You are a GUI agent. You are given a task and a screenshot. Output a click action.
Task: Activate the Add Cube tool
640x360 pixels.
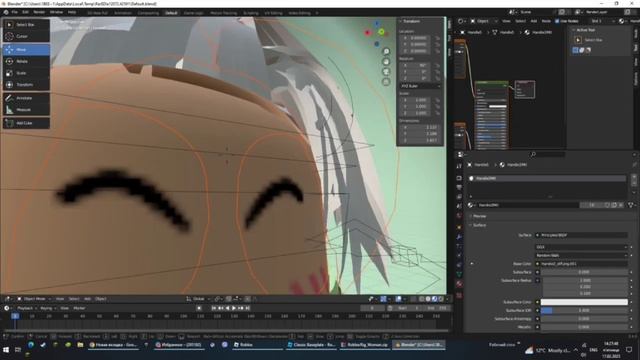tap(27, 123)
